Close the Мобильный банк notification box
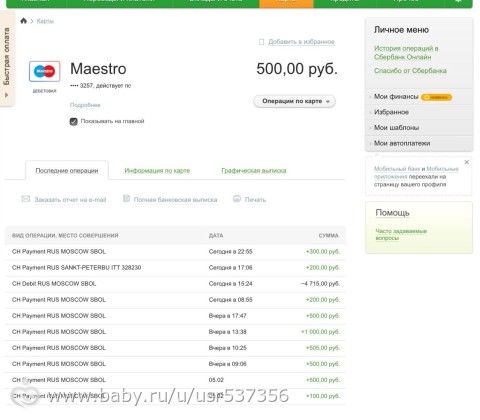The height and width of the screenshot is (420, 480). [x=467, y=162]
